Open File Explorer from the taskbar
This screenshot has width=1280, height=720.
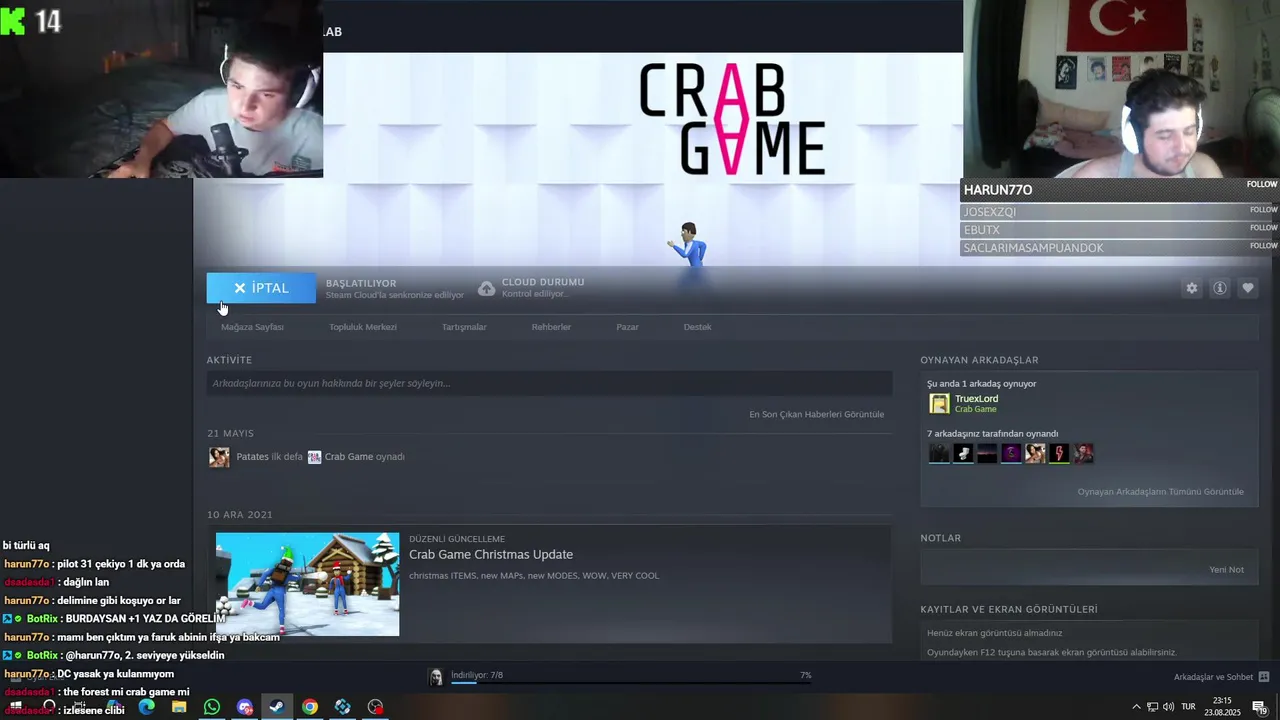(179, 707)
